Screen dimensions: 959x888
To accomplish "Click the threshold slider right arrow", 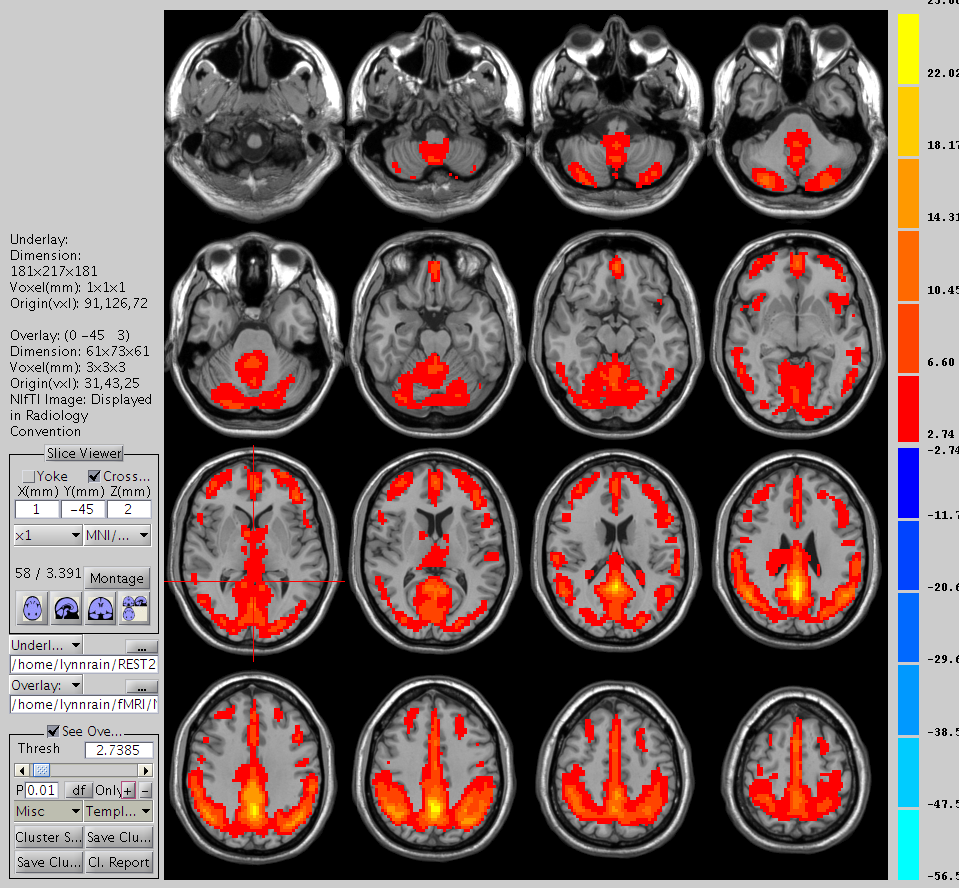I will (146, 770).
